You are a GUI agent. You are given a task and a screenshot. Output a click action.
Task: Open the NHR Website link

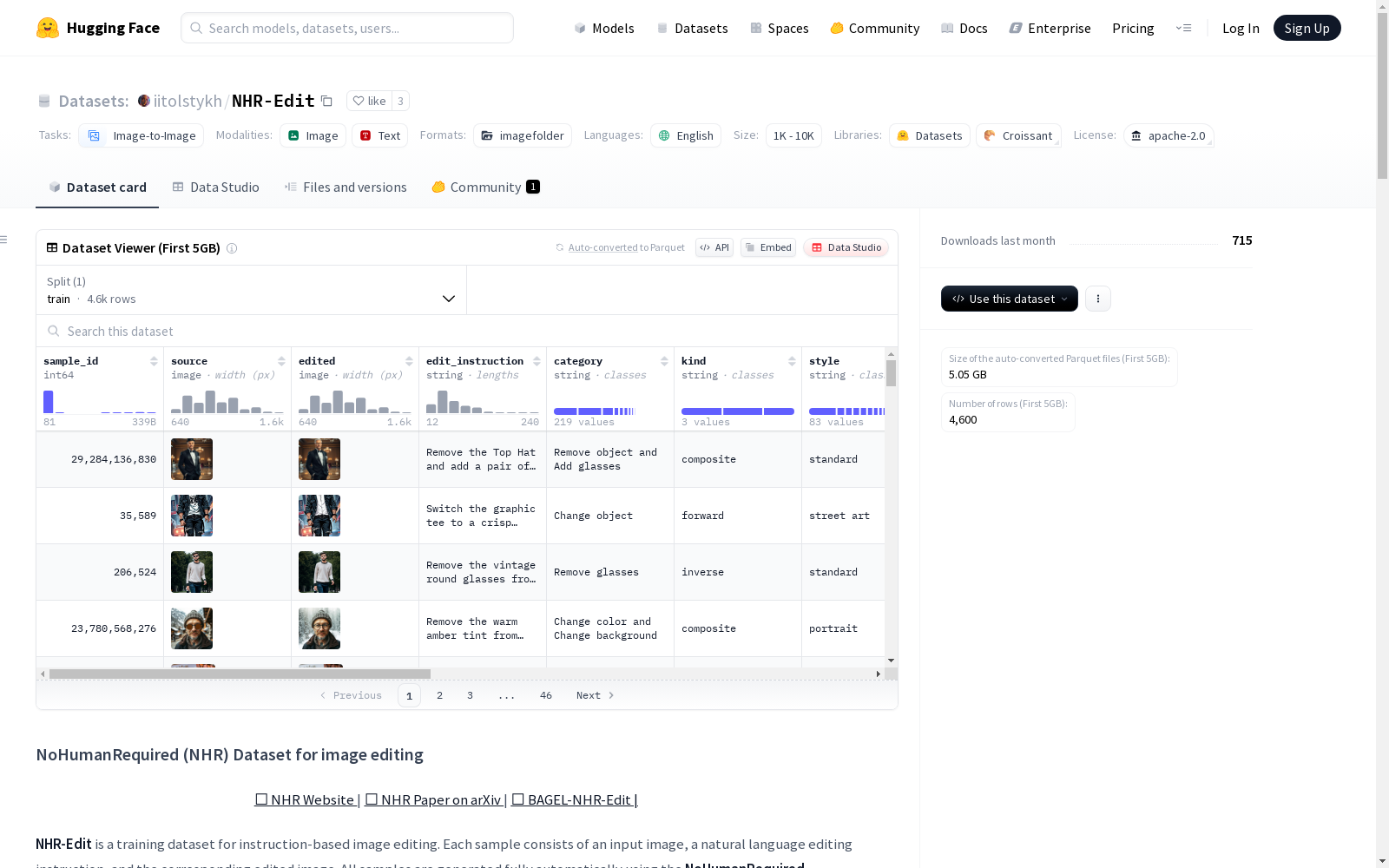307,799
